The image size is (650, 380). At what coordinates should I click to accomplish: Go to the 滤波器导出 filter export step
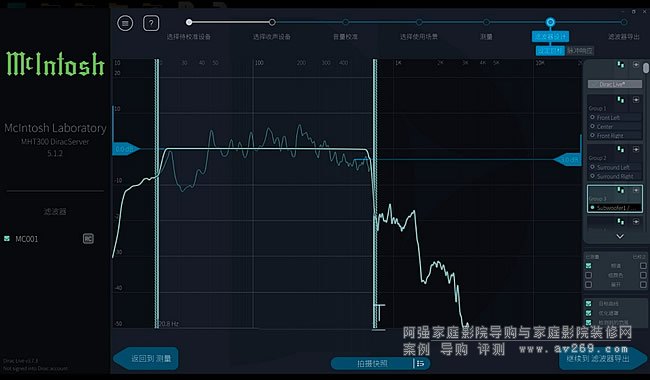point(623,36)
